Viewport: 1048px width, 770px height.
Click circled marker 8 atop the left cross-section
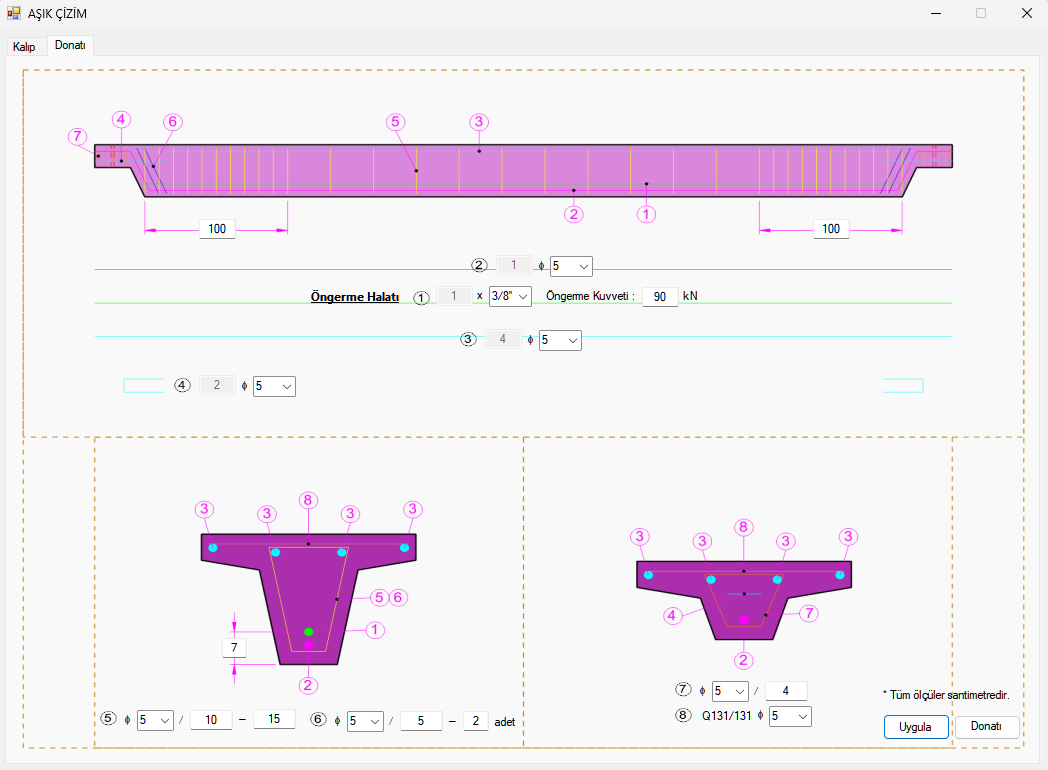(x=308, y=499)
